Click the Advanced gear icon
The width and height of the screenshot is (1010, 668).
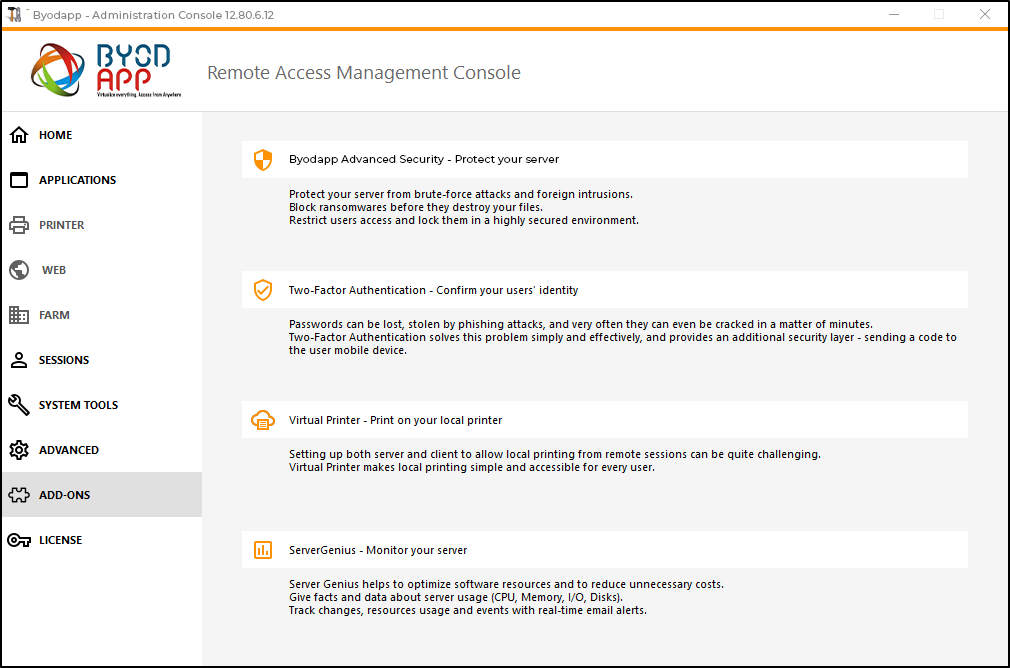point(19,450)
